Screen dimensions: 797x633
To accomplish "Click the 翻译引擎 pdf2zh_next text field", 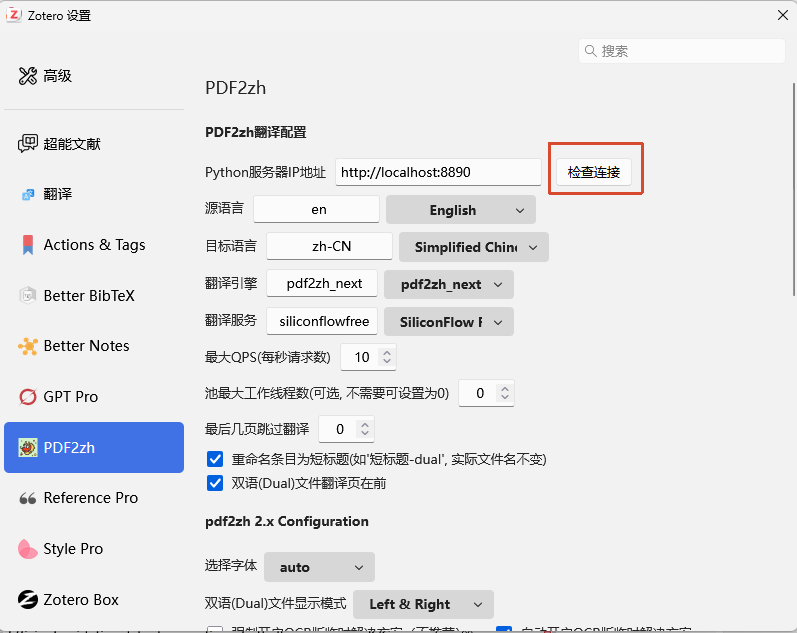I will [322, 283].
